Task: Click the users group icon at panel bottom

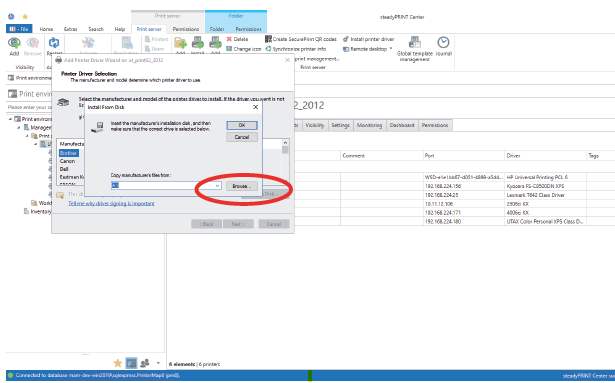Action: pos(145,363)
